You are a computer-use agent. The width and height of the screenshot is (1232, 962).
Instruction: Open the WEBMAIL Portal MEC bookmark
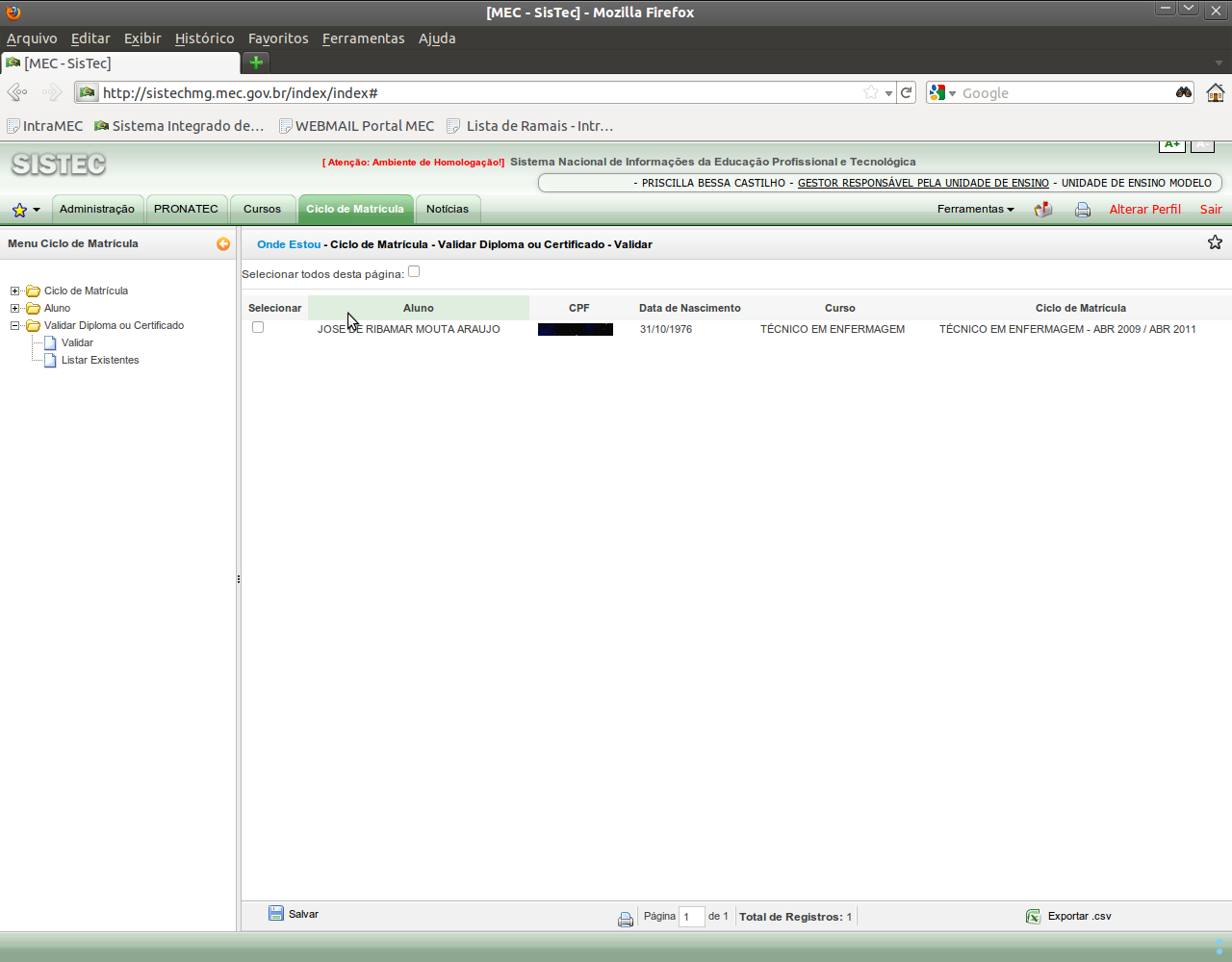[x=356, y=126]
